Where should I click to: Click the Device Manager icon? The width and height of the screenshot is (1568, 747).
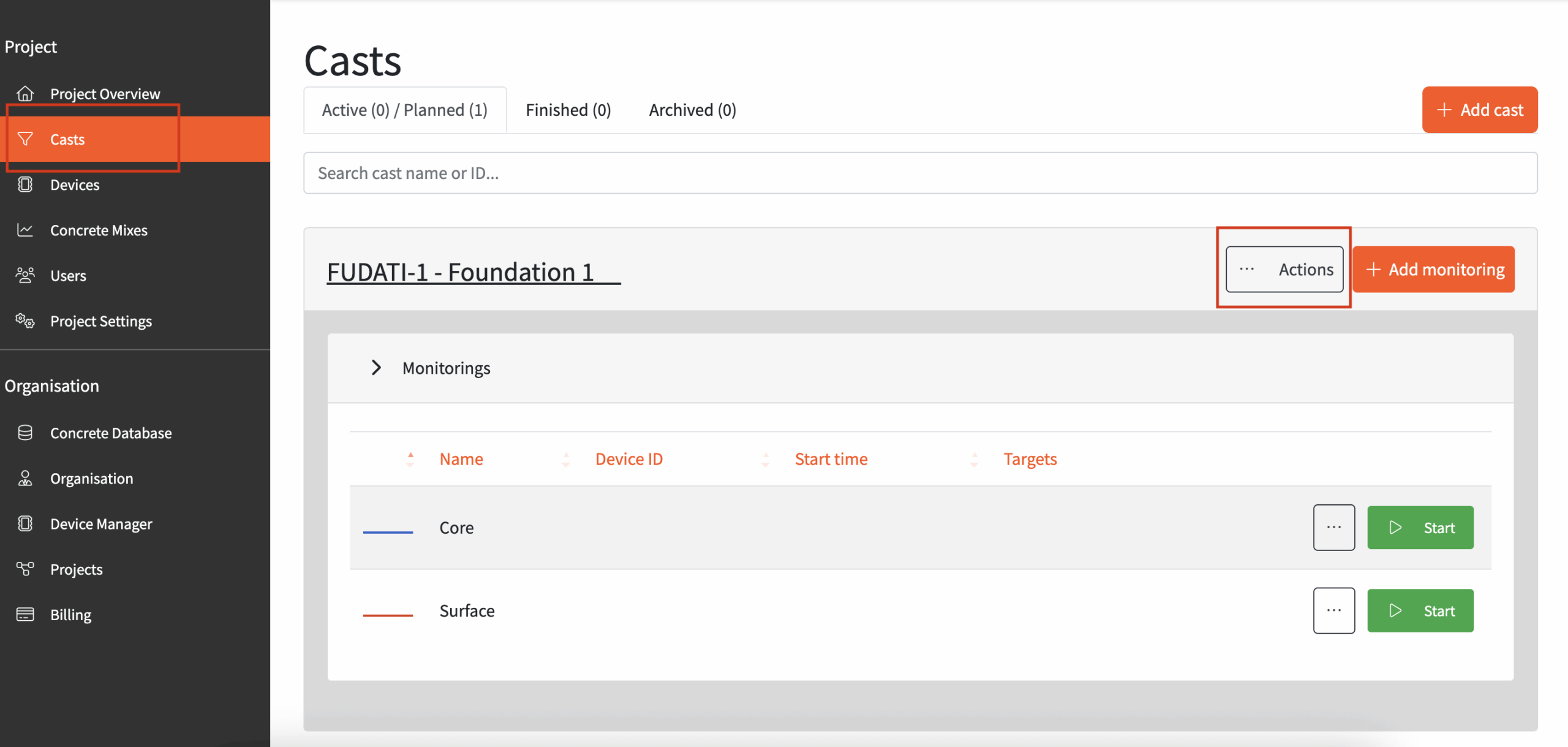point(25,523)
